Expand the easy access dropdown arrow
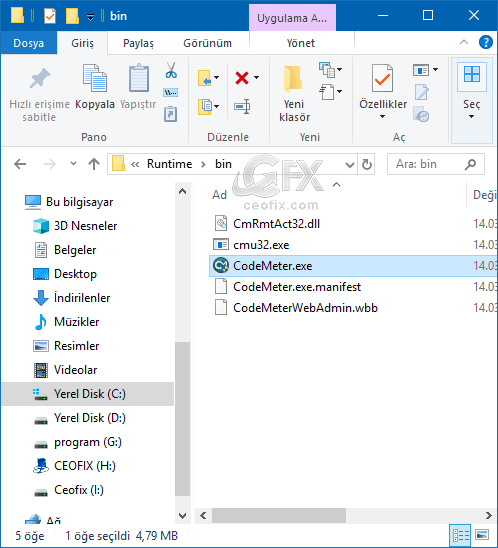The width and height of the screenshot is (498, 548). click(339, 92)
